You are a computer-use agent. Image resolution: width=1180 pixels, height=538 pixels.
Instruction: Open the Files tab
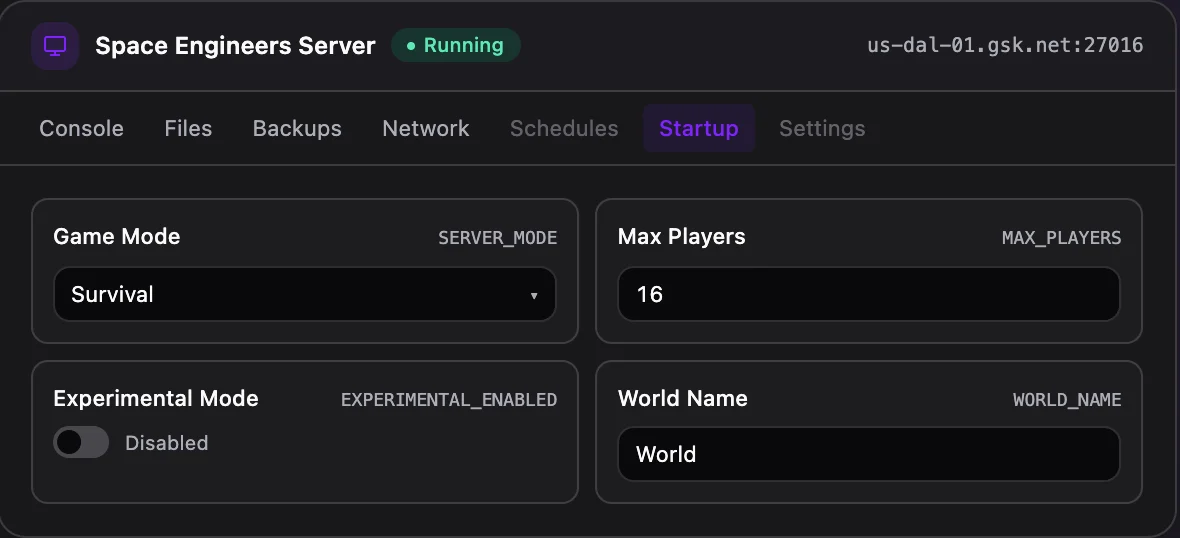pyautogui.click(x=188, y=129)
